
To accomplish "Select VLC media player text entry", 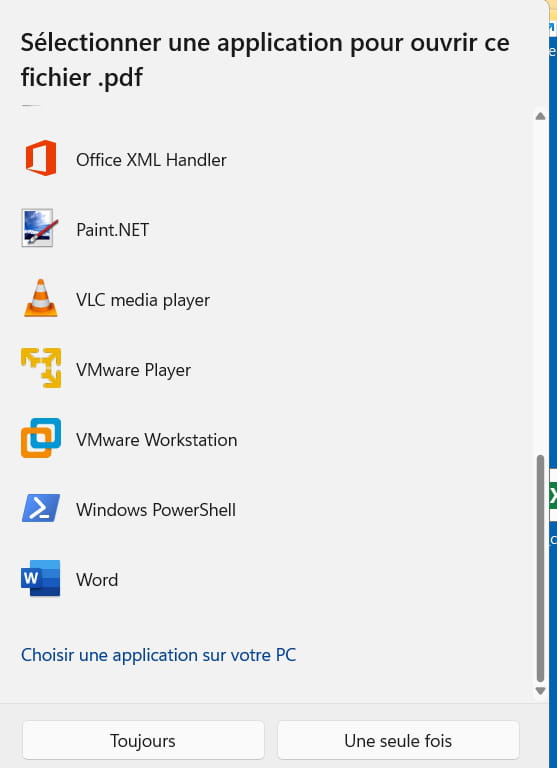I will click(143, 300).
